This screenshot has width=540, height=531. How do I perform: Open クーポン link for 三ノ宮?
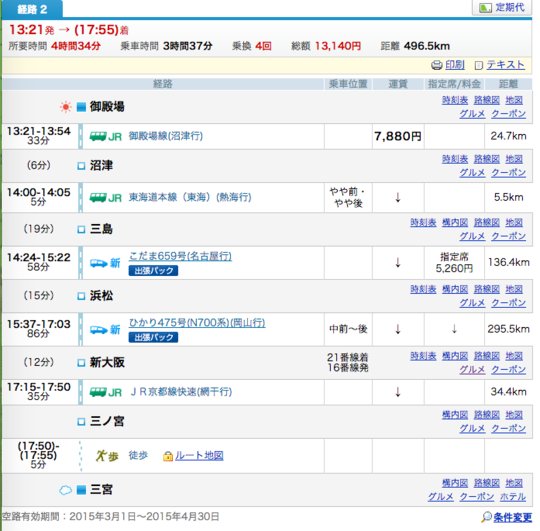click(x=508, y=429)
